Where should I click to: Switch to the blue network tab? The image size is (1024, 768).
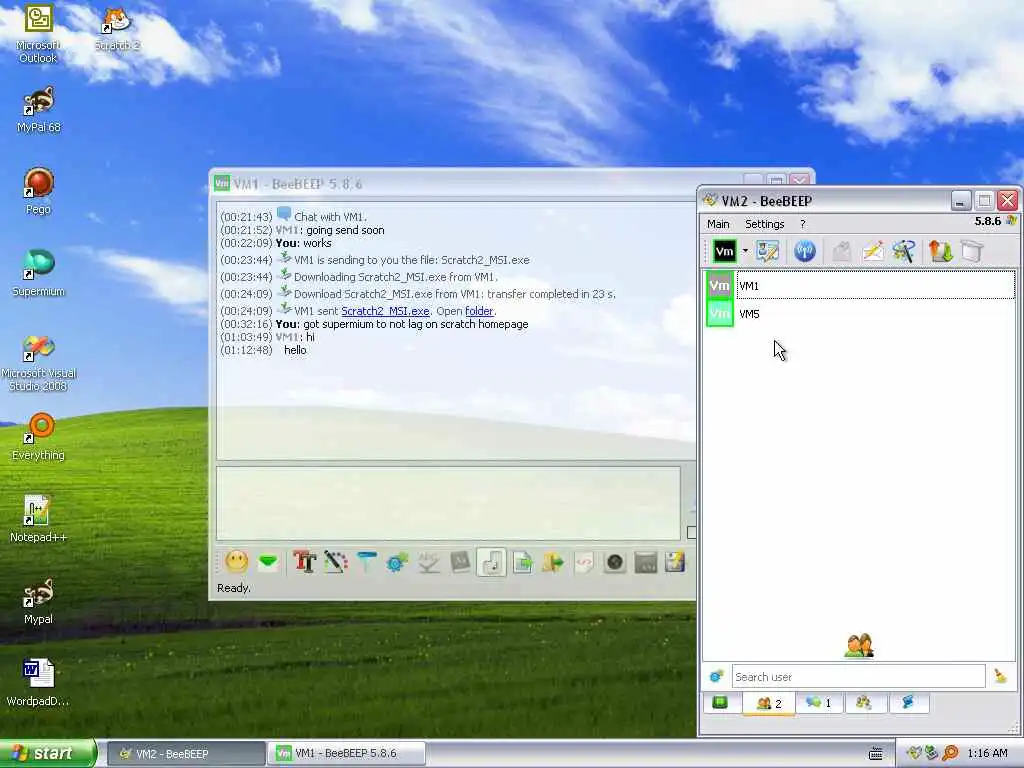[908, 703]
